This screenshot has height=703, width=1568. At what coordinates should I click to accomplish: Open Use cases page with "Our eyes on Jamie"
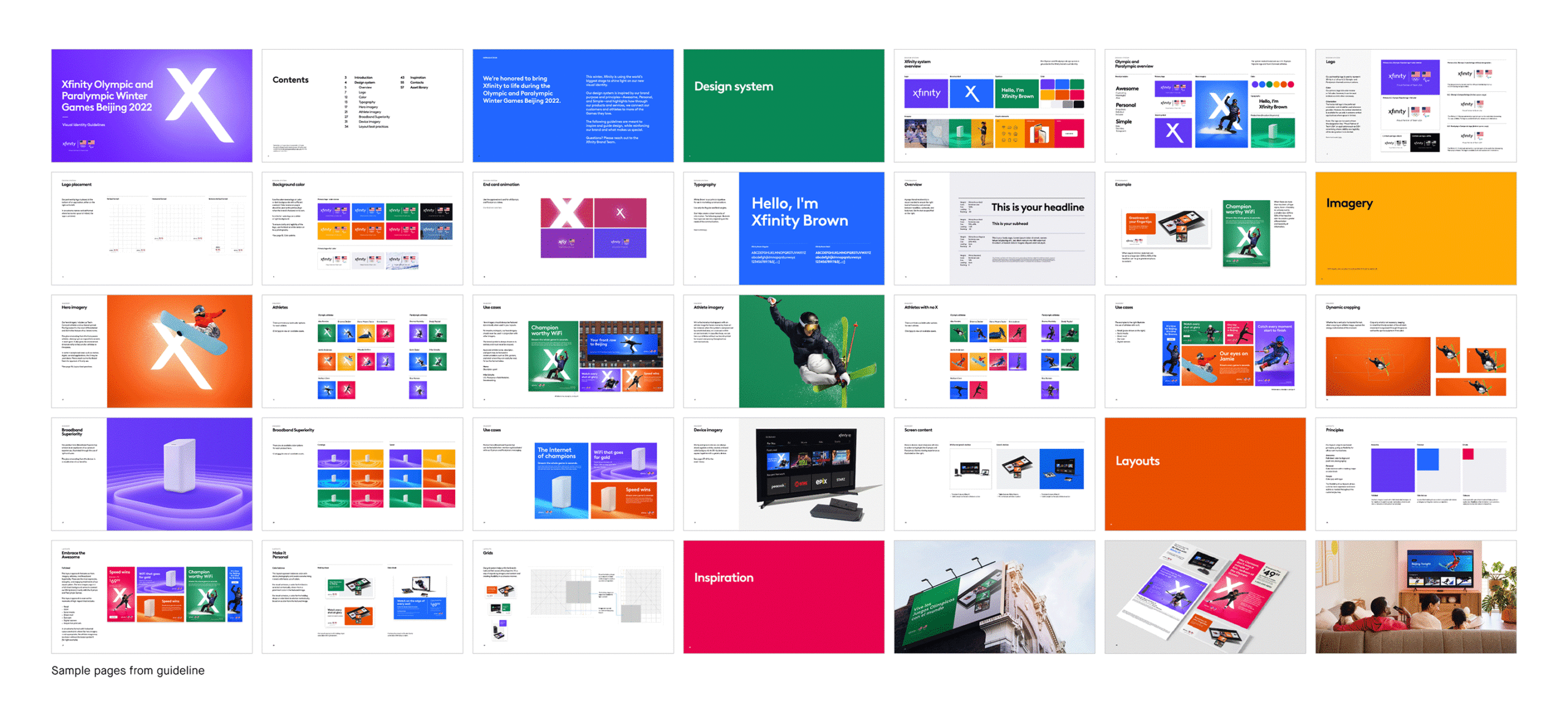(x=1205, y=351)
